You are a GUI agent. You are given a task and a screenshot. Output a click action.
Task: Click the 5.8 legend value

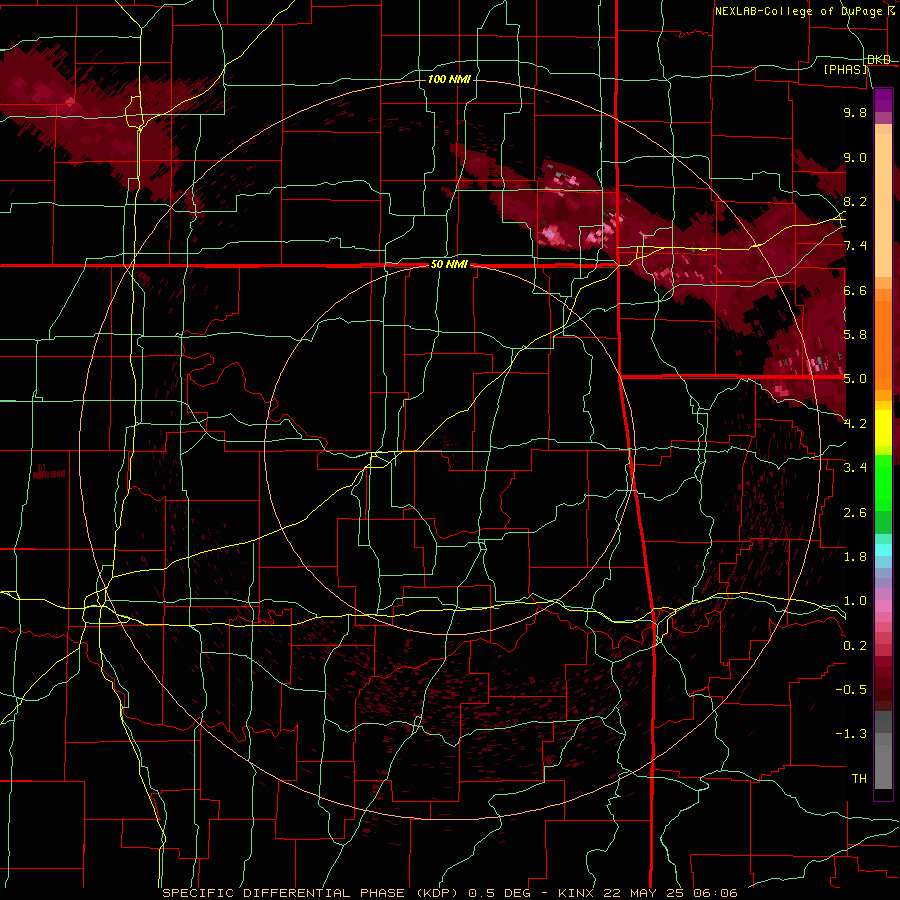tap(855, 335)
